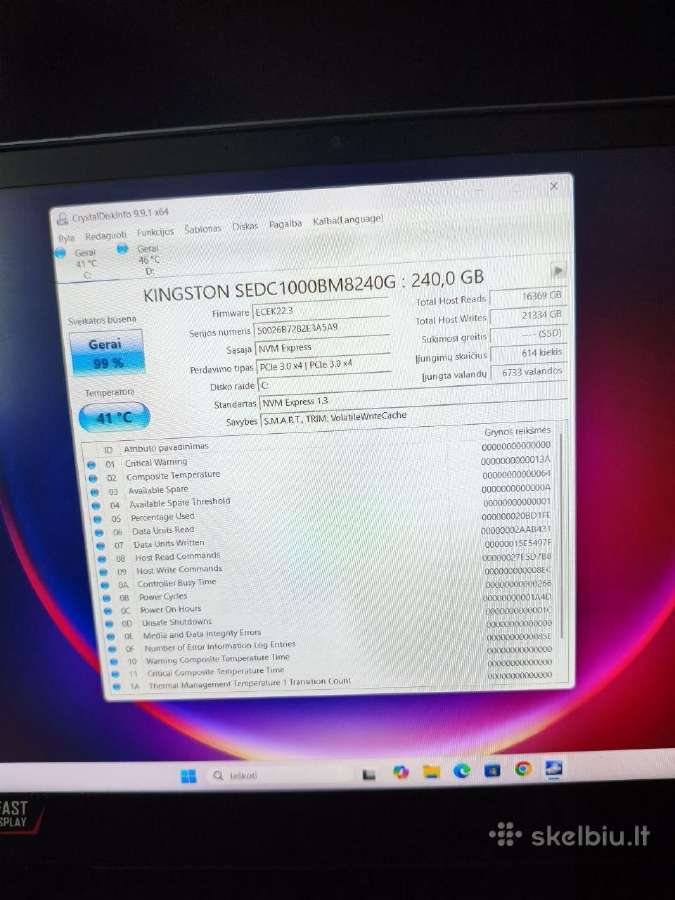This screenshot has height=900, width=675.
Task: Open the Diskas menu
Action: (245, 226)
